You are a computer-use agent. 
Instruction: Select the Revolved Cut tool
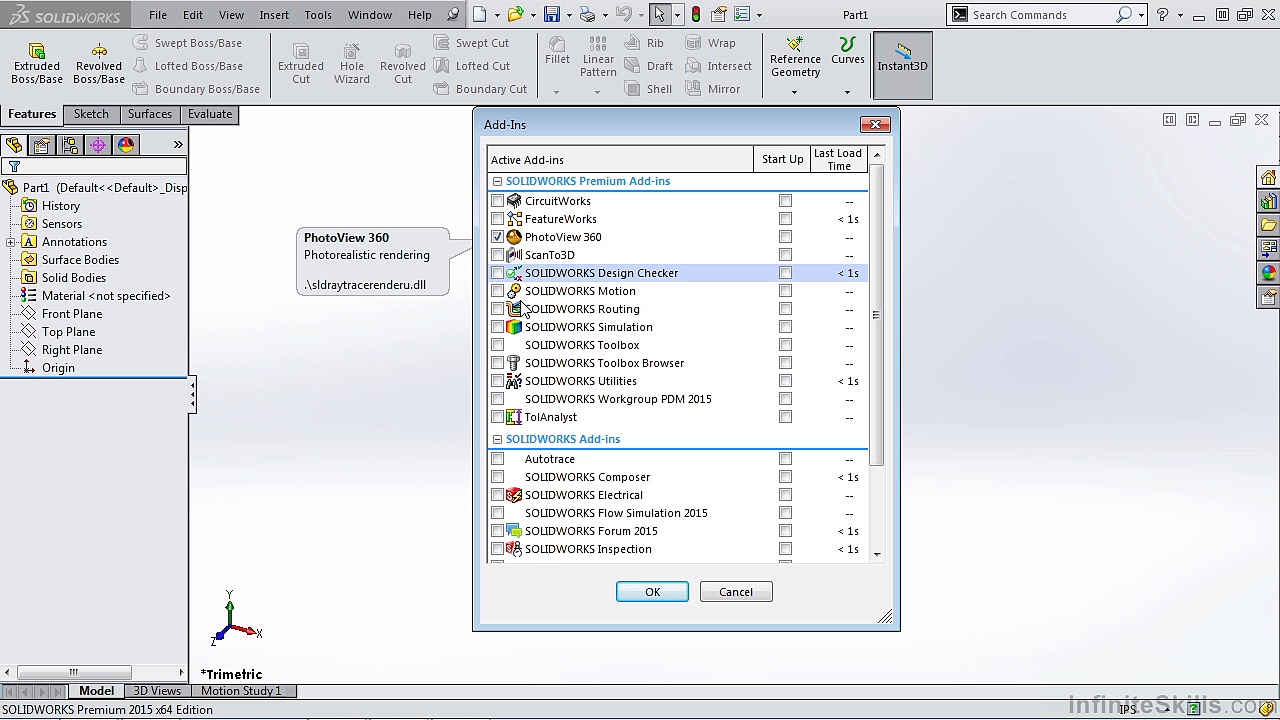point(403,63)
